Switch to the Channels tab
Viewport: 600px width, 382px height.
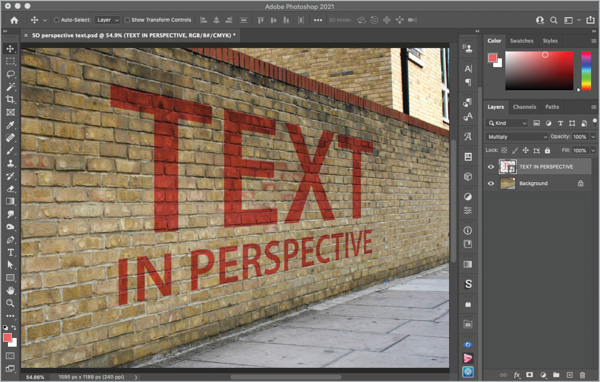coord(524,107)
